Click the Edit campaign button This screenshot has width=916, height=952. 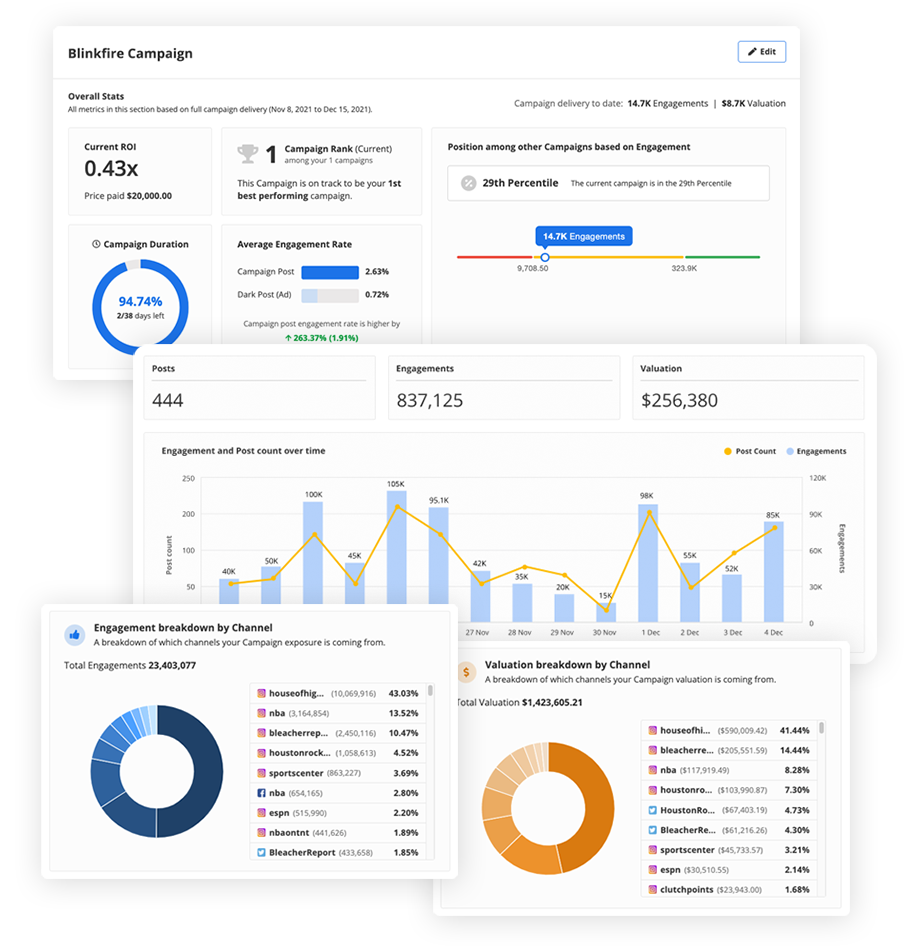click(761, 52)
